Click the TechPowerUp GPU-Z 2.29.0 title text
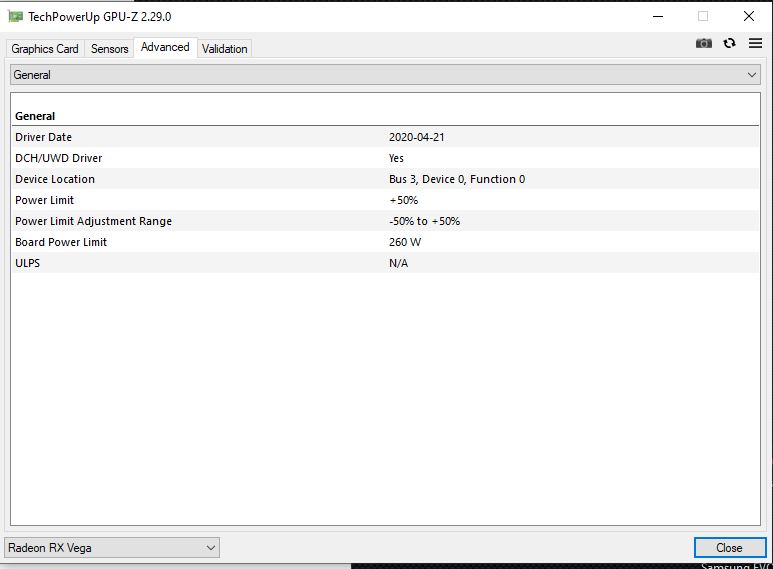This screenshot has width=773, height=569. pos(100,17)
